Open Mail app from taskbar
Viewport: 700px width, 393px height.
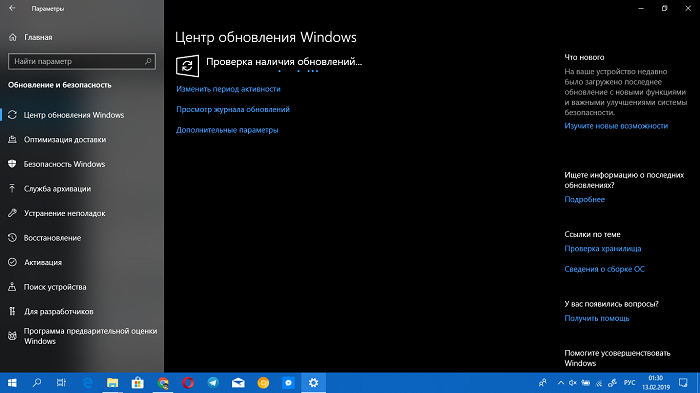point(238,383)
